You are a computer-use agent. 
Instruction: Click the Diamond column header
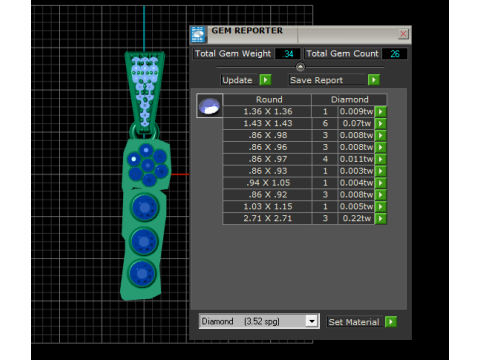click(x=349, y=99)
